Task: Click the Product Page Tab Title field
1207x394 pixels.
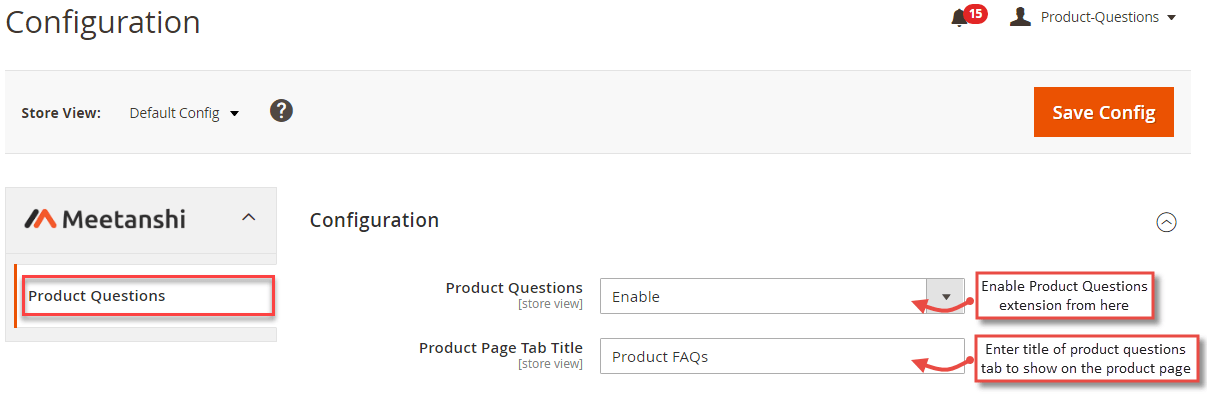Action: pyautogui.click(x=782, y=356)
